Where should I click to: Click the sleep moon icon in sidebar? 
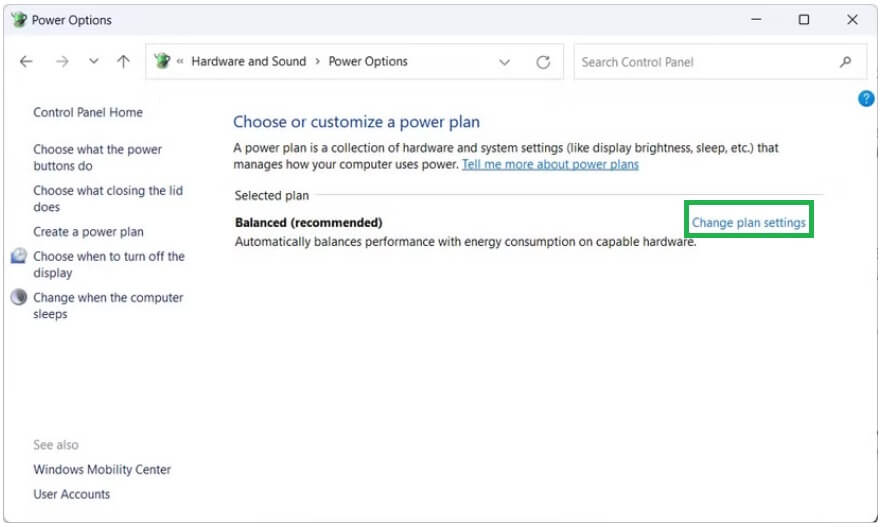(19, 297)
